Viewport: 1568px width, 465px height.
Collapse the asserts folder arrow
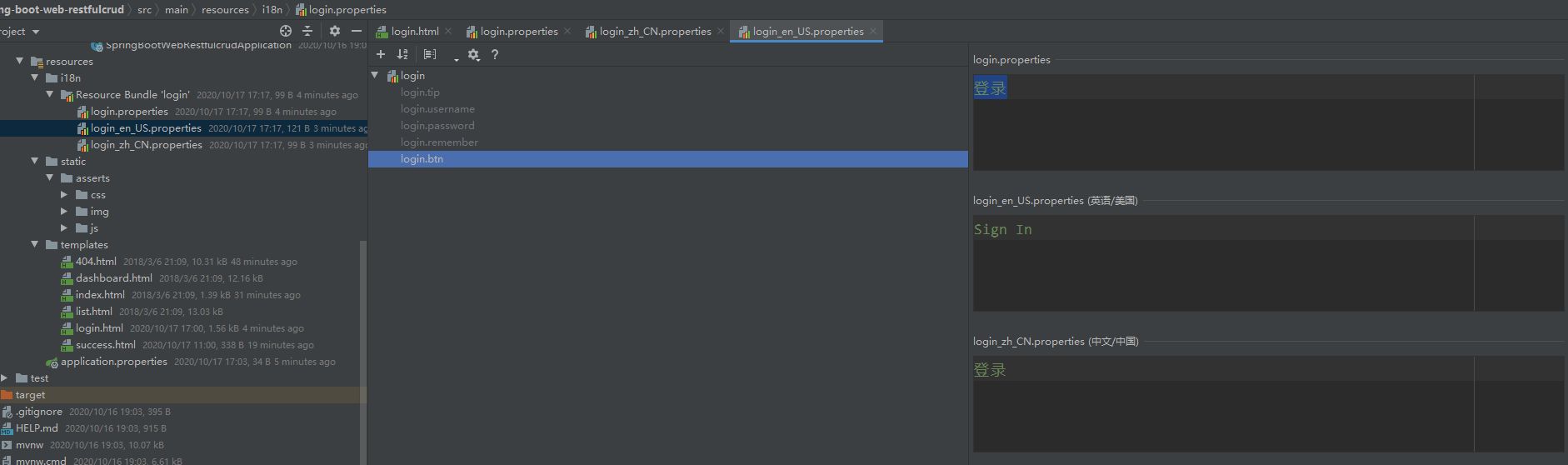click(x=49, y=177)
